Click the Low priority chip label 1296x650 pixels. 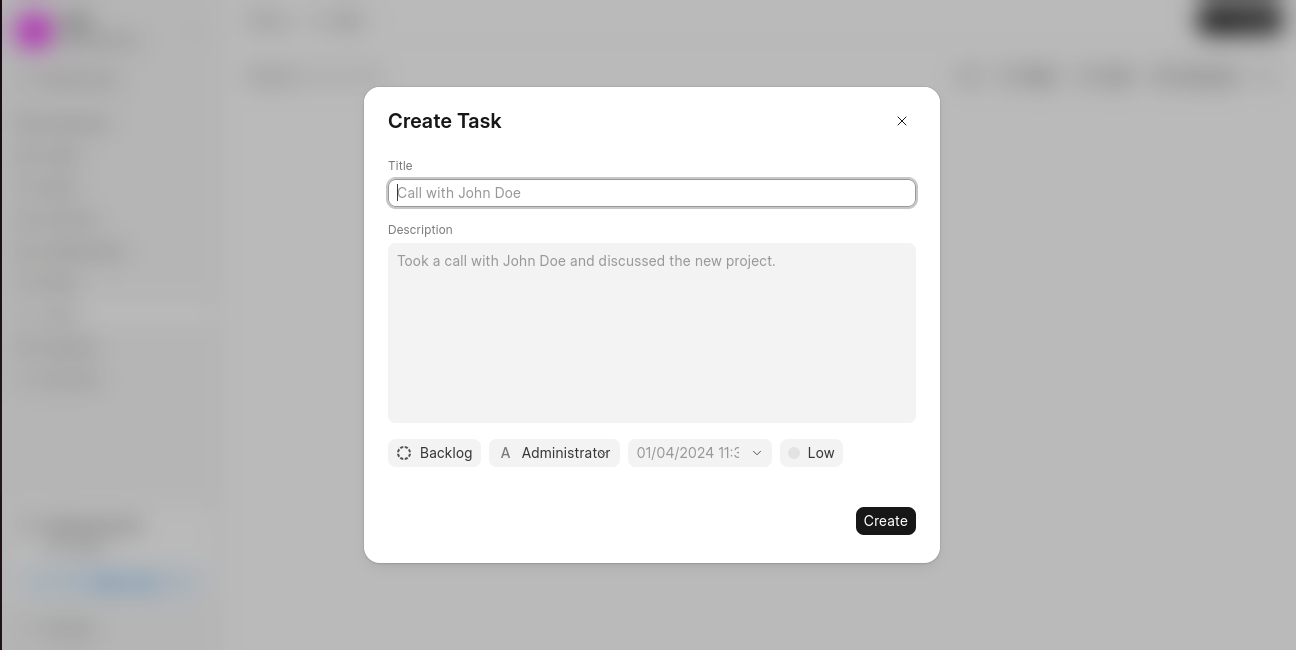point(821,453)
